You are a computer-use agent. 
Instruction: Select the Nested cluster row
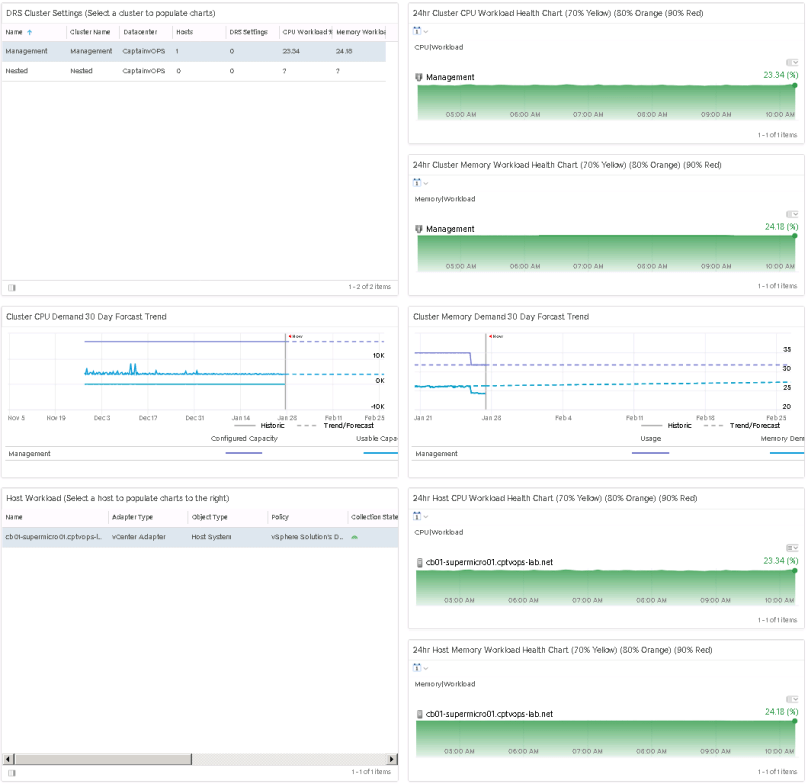pos(100,70)
